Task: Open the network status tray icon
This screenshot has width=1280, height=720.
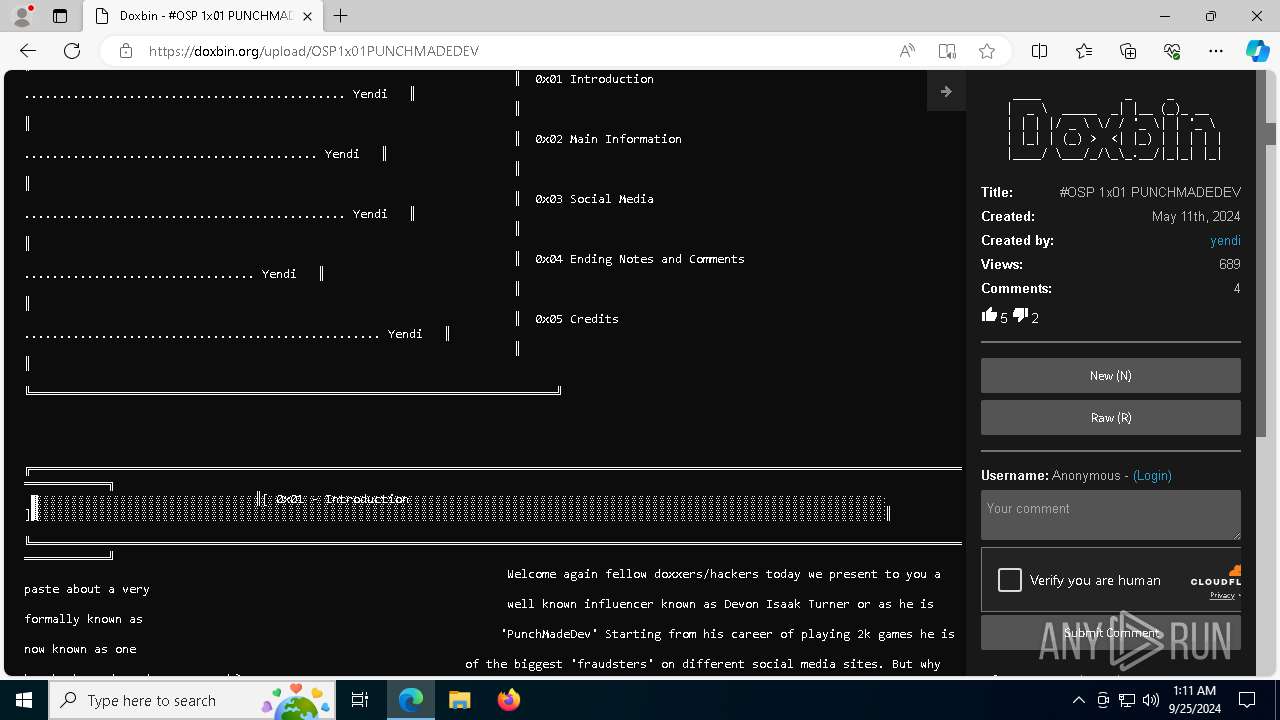Action: pyautogui.click(x=1127, y=700)
